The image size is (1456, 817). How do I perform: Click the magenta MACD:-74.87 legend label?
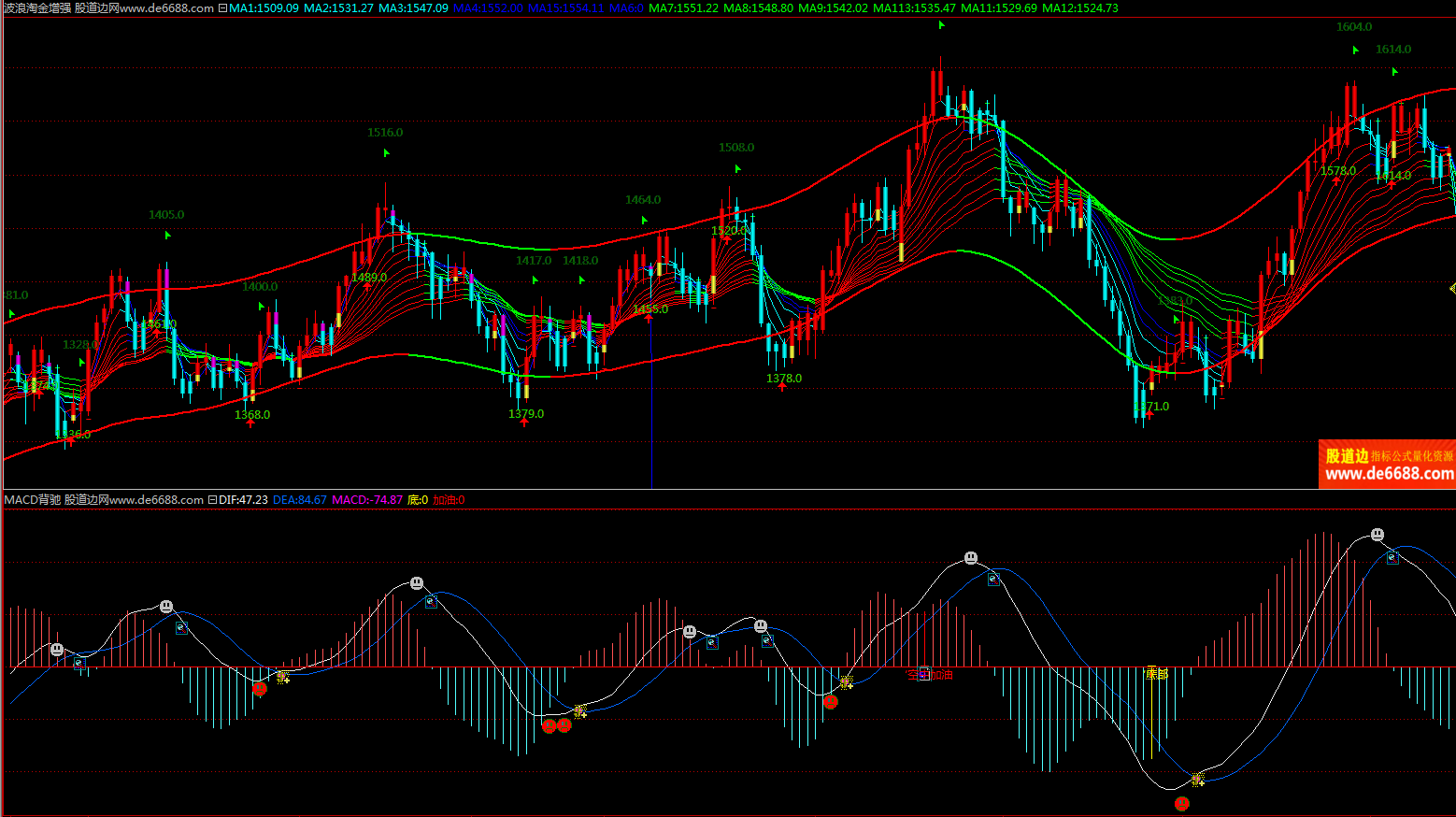click(366, 500)
